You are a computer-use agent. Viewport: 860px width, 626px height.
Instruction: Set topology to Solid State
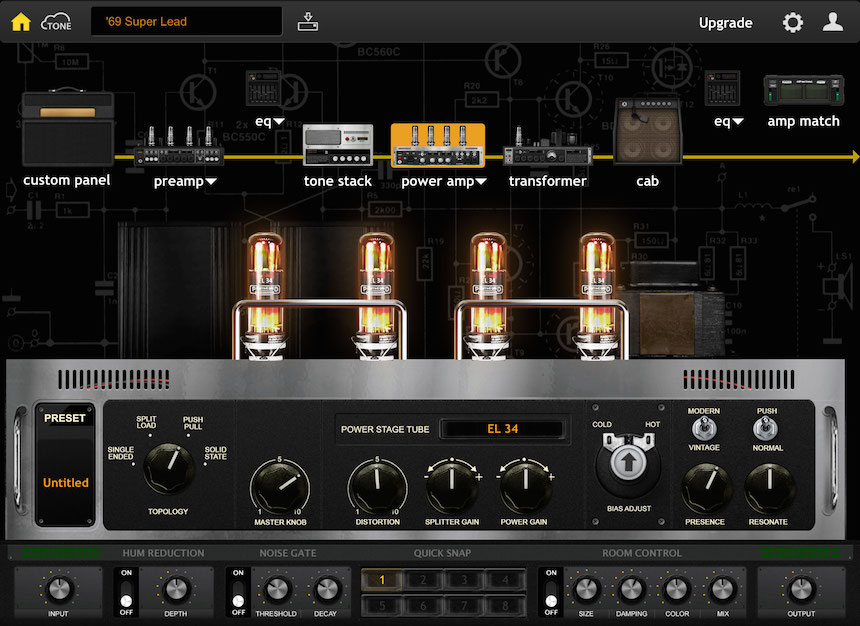(x=216, y=453)
